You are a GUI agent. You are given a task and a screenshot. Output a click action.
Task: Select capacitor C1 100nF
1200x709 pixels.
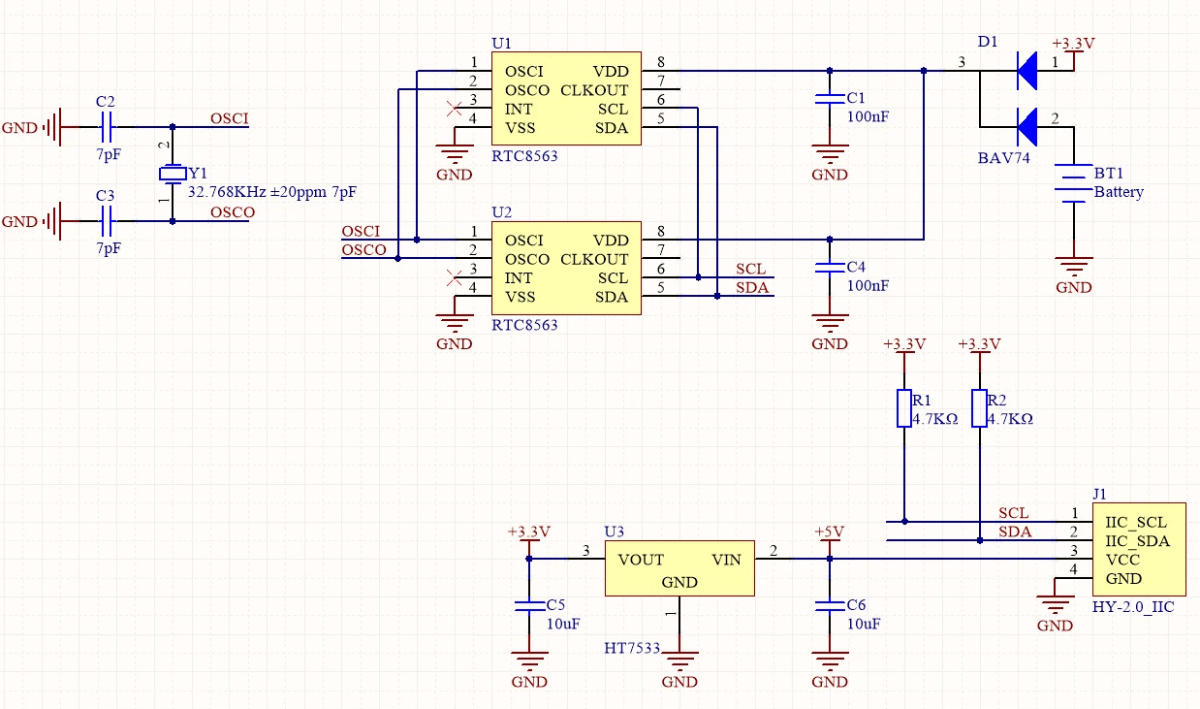click(829, 99)
